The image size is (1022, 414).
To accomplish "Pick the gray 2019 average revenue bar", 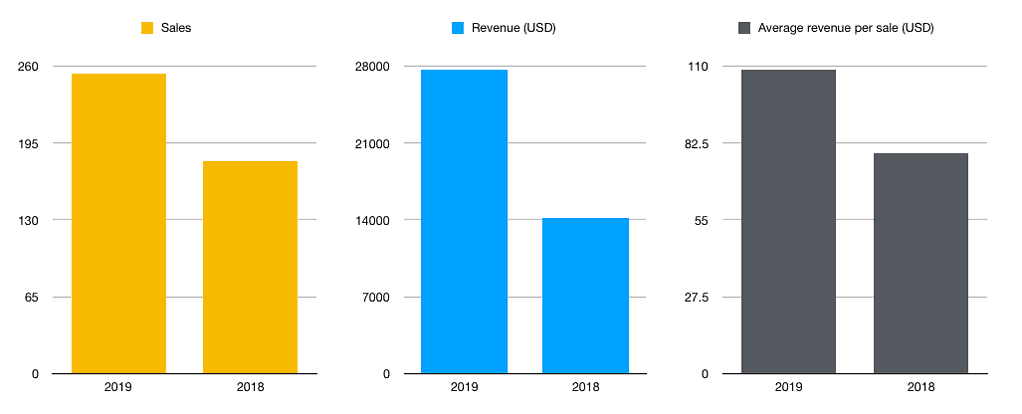I will (788, 221).
